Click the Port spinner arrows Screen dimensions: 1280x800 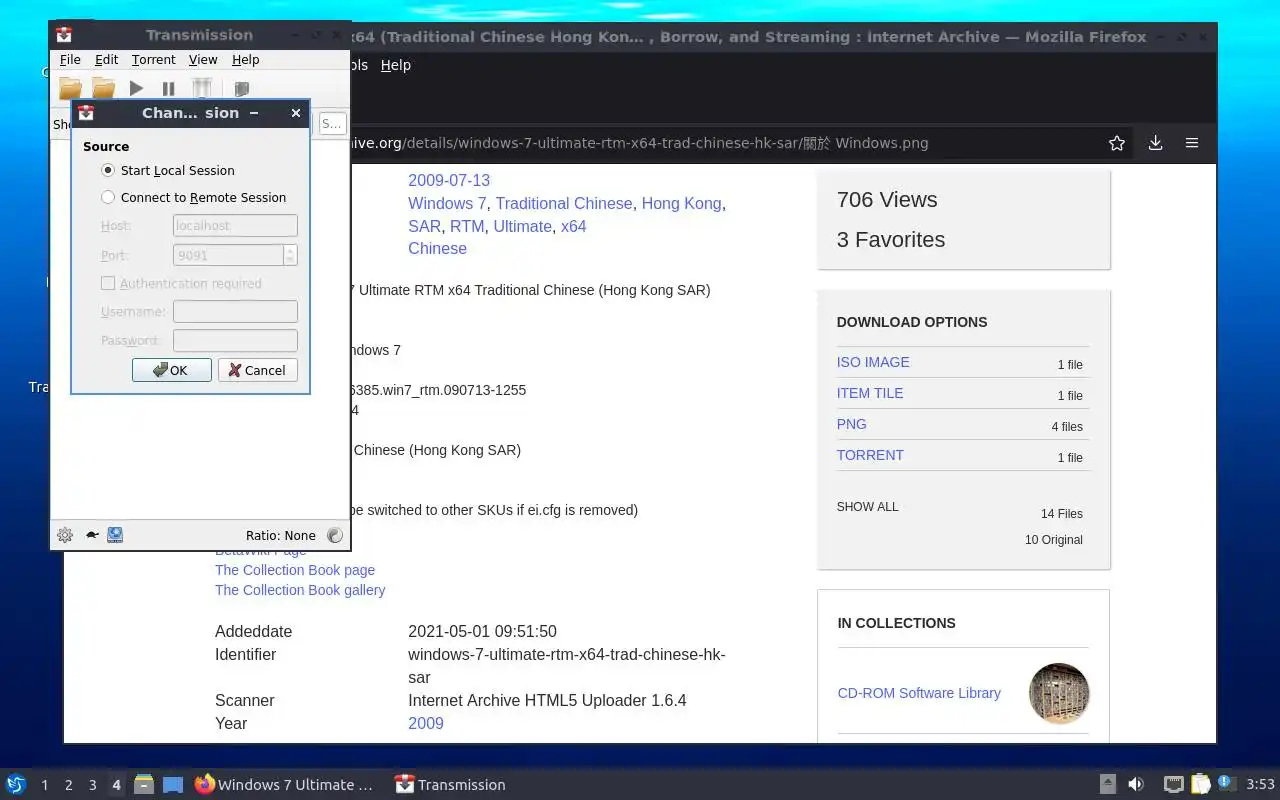tap(290, 255)
